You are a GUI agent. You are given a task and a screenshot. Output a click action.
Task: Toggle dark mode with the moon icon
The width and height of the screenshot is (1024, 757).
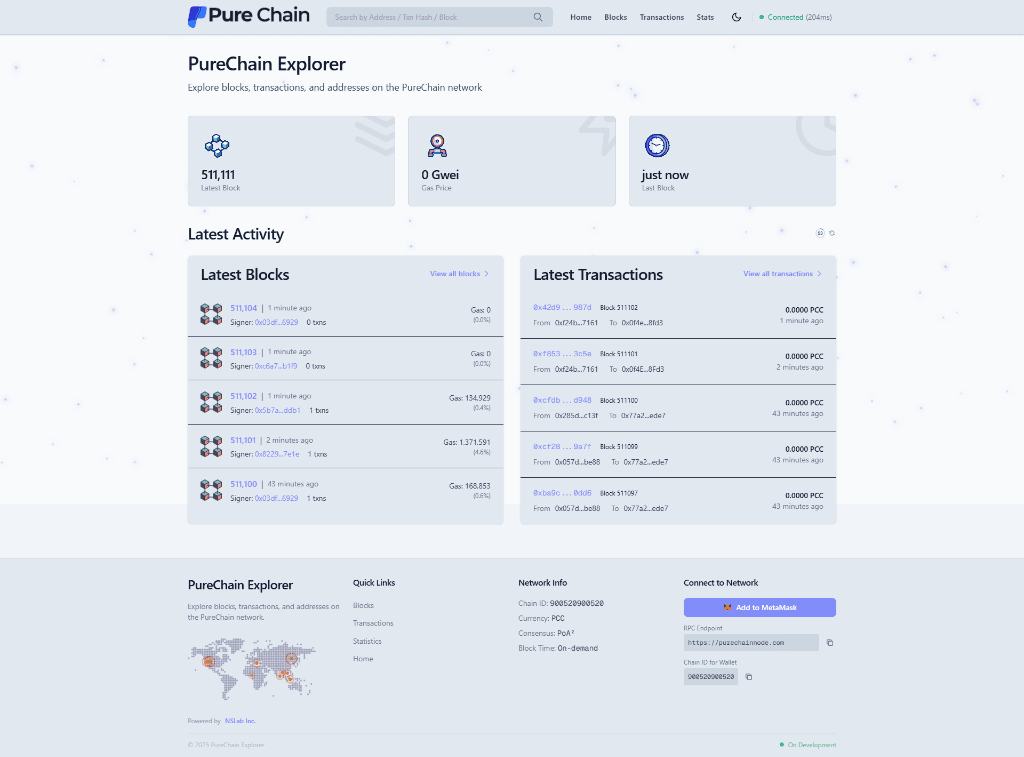(x=736, y=17)
